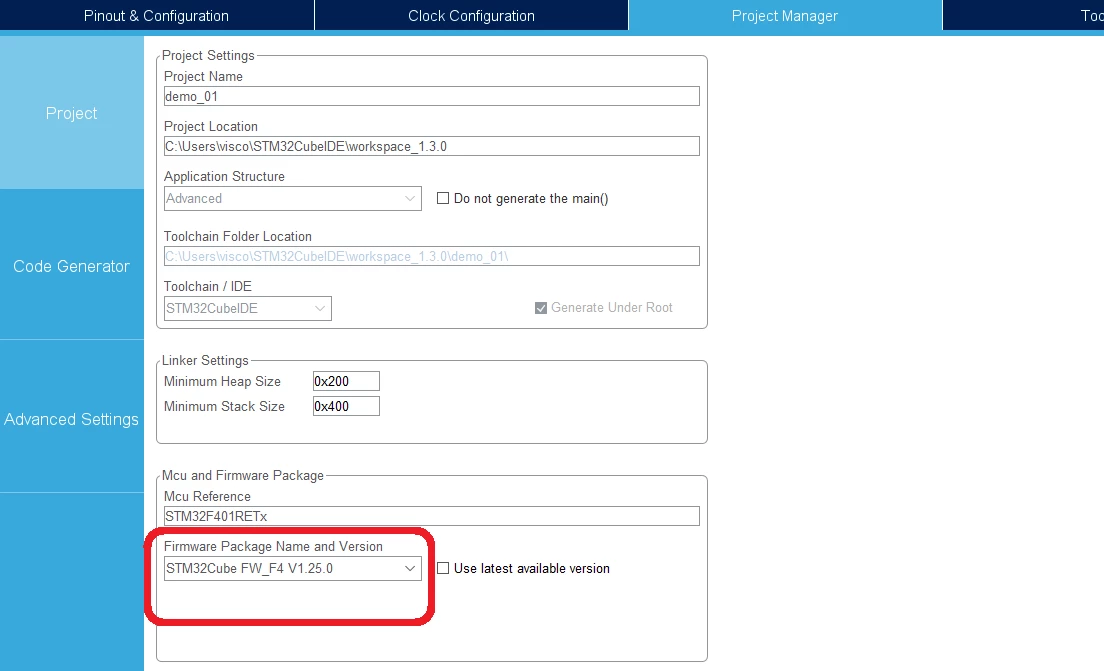The image size is (1104, 671).
Task: Click the Minimum Heap Size field
Action: 346,381
